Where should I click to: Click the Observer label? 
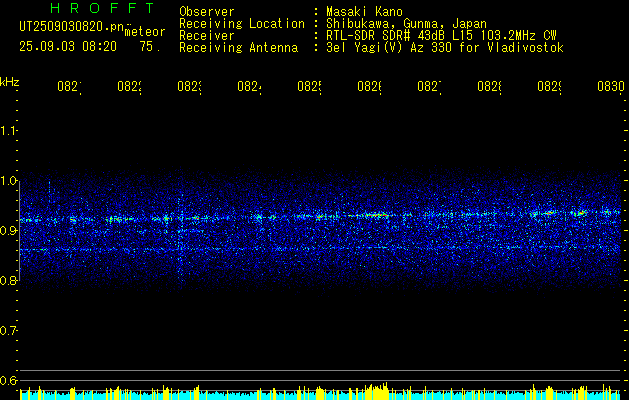pyautogui.click(x=207, y=12)
